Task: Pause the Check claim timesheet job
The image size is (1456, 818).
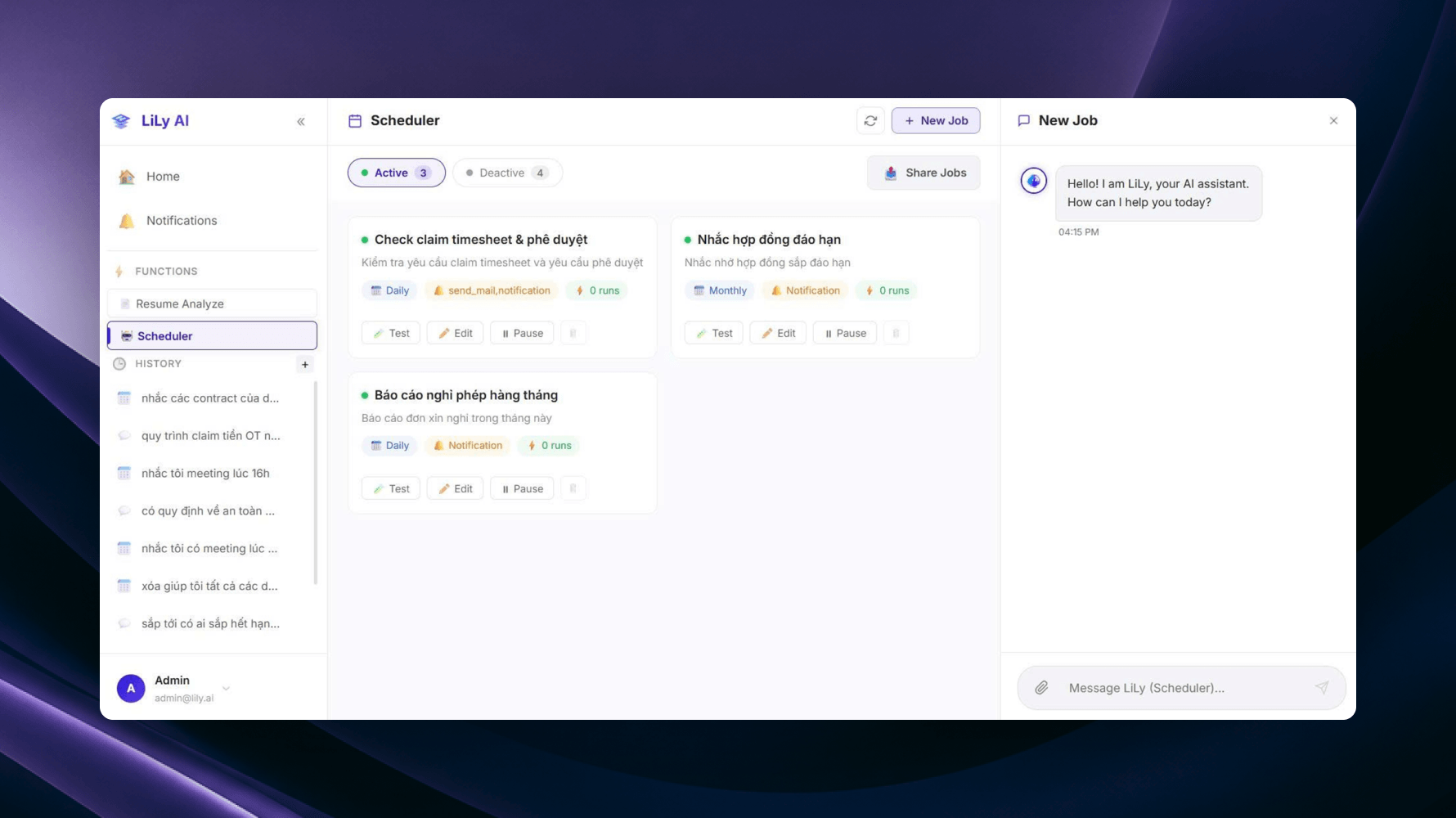Action: point(522,333)
